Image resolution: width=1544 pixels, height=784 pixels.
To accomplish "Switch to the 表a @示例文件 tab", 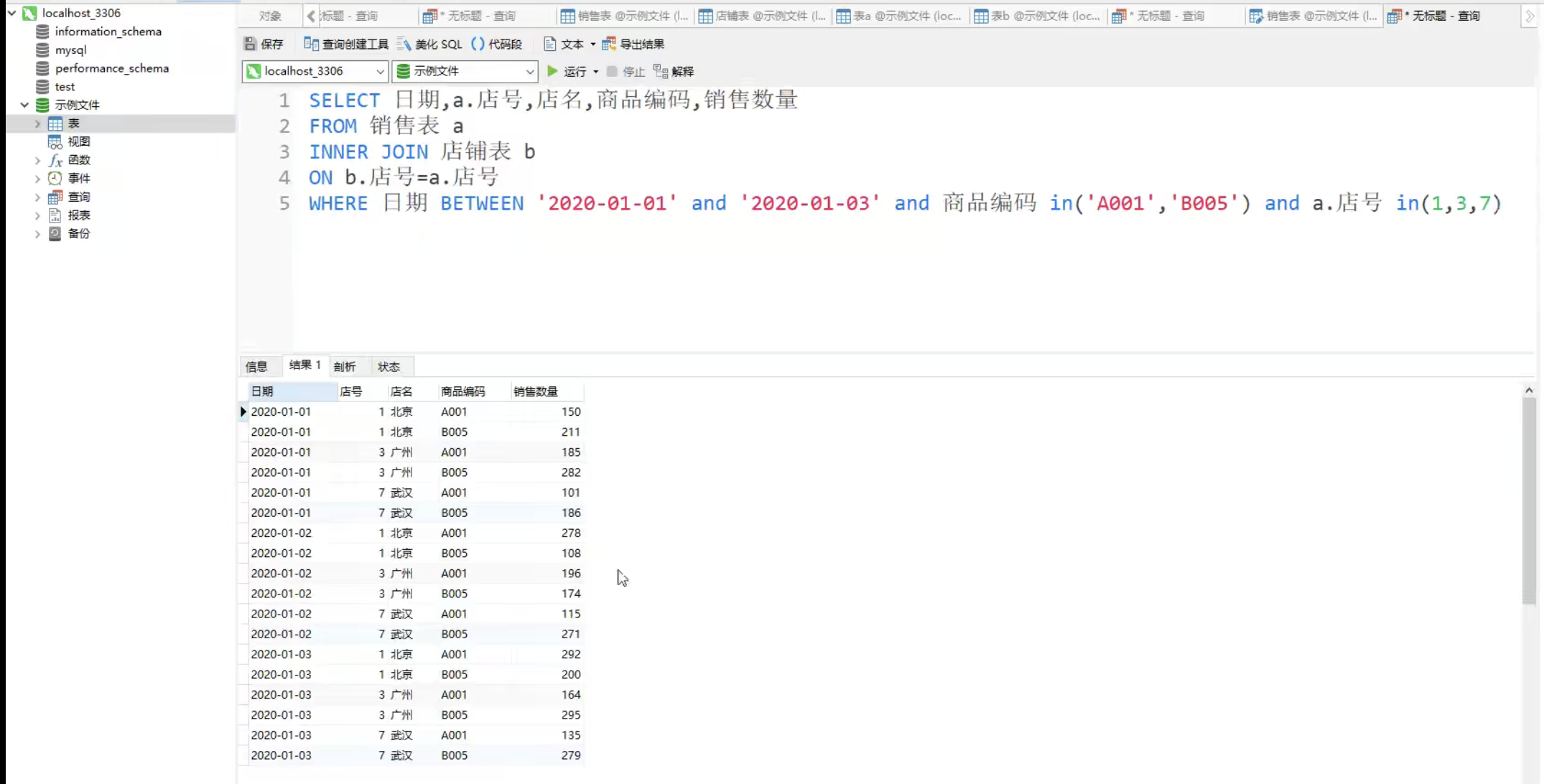I will coord(899,16).
